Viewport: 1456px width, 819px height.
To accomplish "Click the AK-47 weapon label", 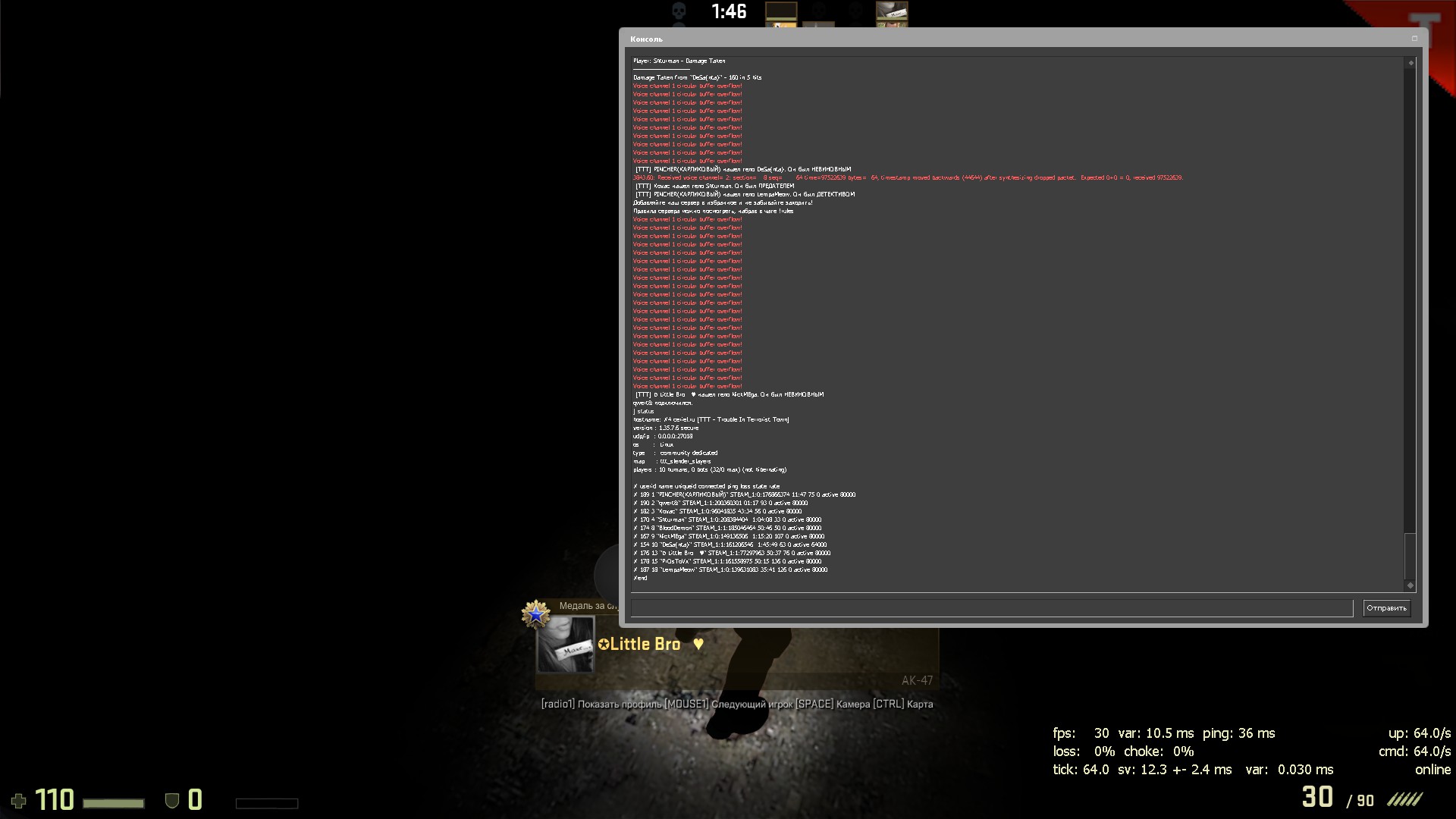I will pos(917,680).
